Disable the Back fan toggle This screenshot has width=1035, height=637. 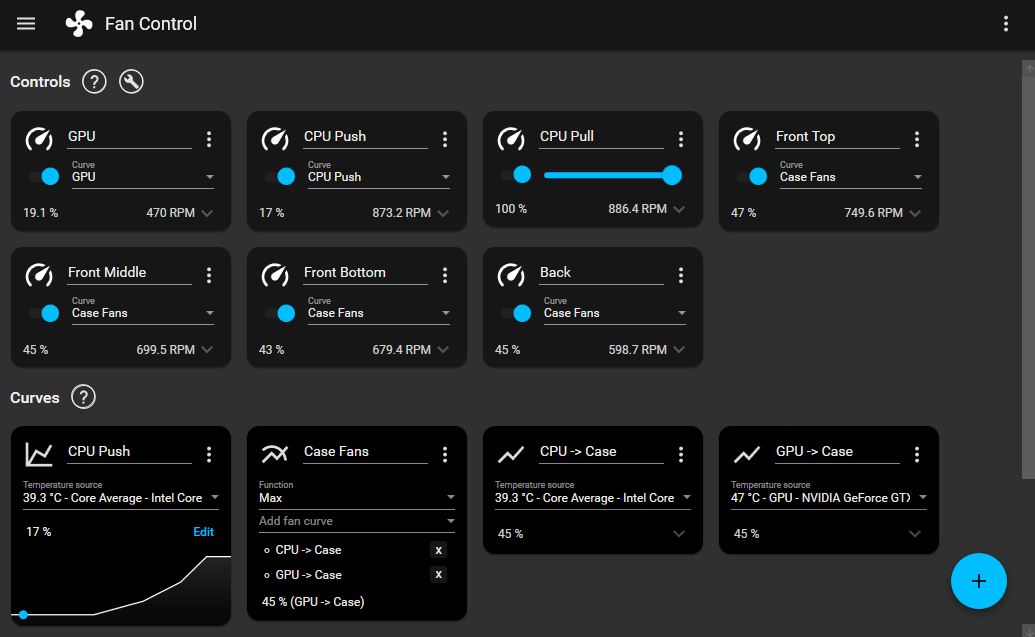point(521,313)
